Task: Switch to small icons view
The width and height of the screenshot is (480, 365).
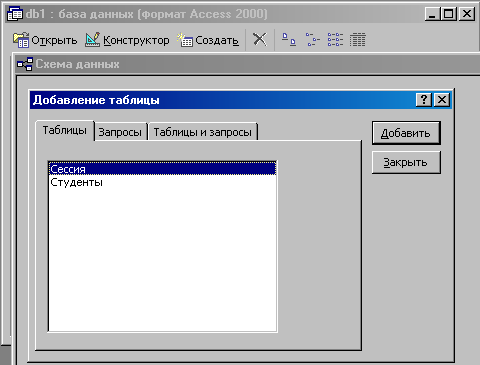Action: (x=312, y=39)
